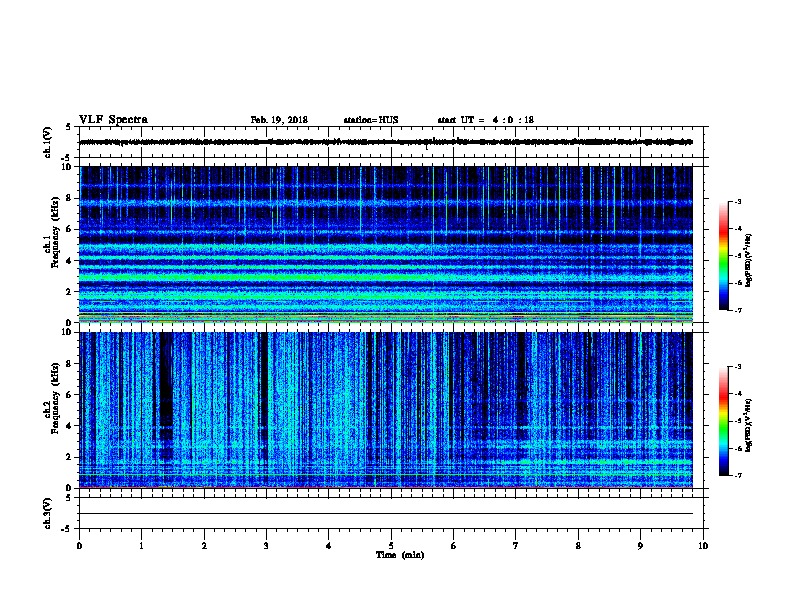
Task: Click the "start UT = 4 : 0 : 18" header text
Action: (x=485, y=120)
